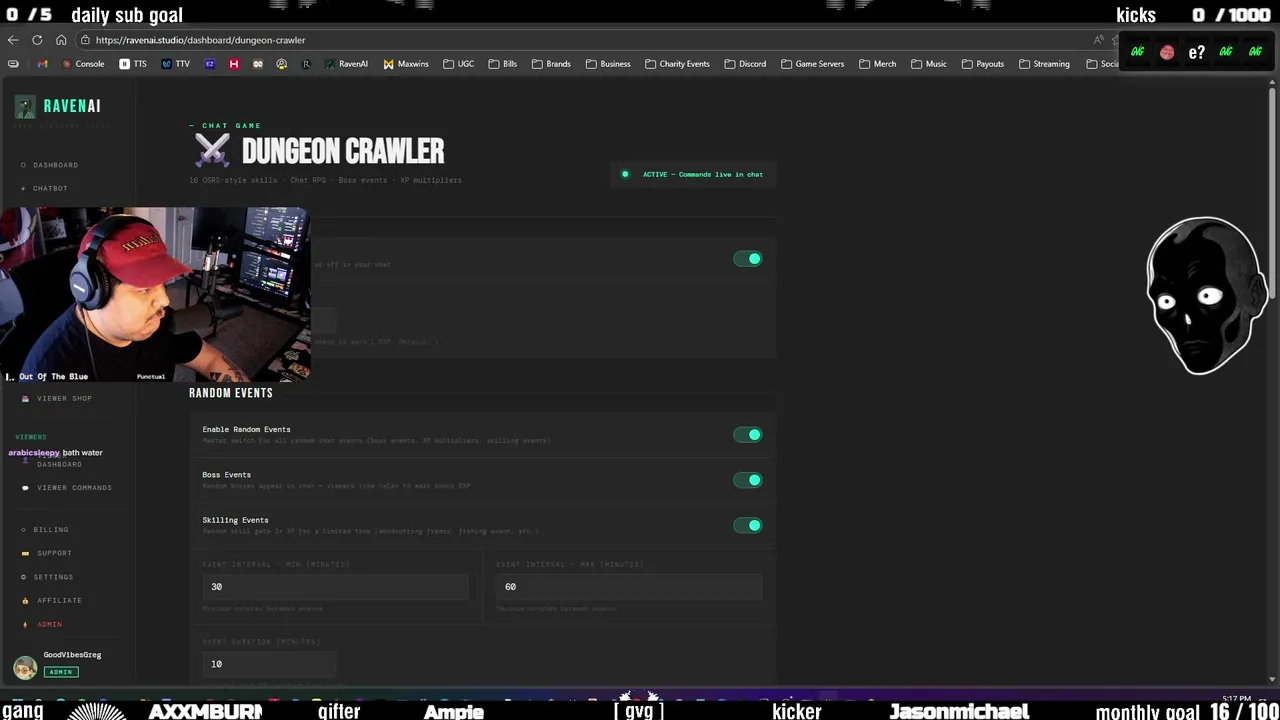Click the GoodVibesGreg username
The image size is (1280, 720).
point(72,655)
